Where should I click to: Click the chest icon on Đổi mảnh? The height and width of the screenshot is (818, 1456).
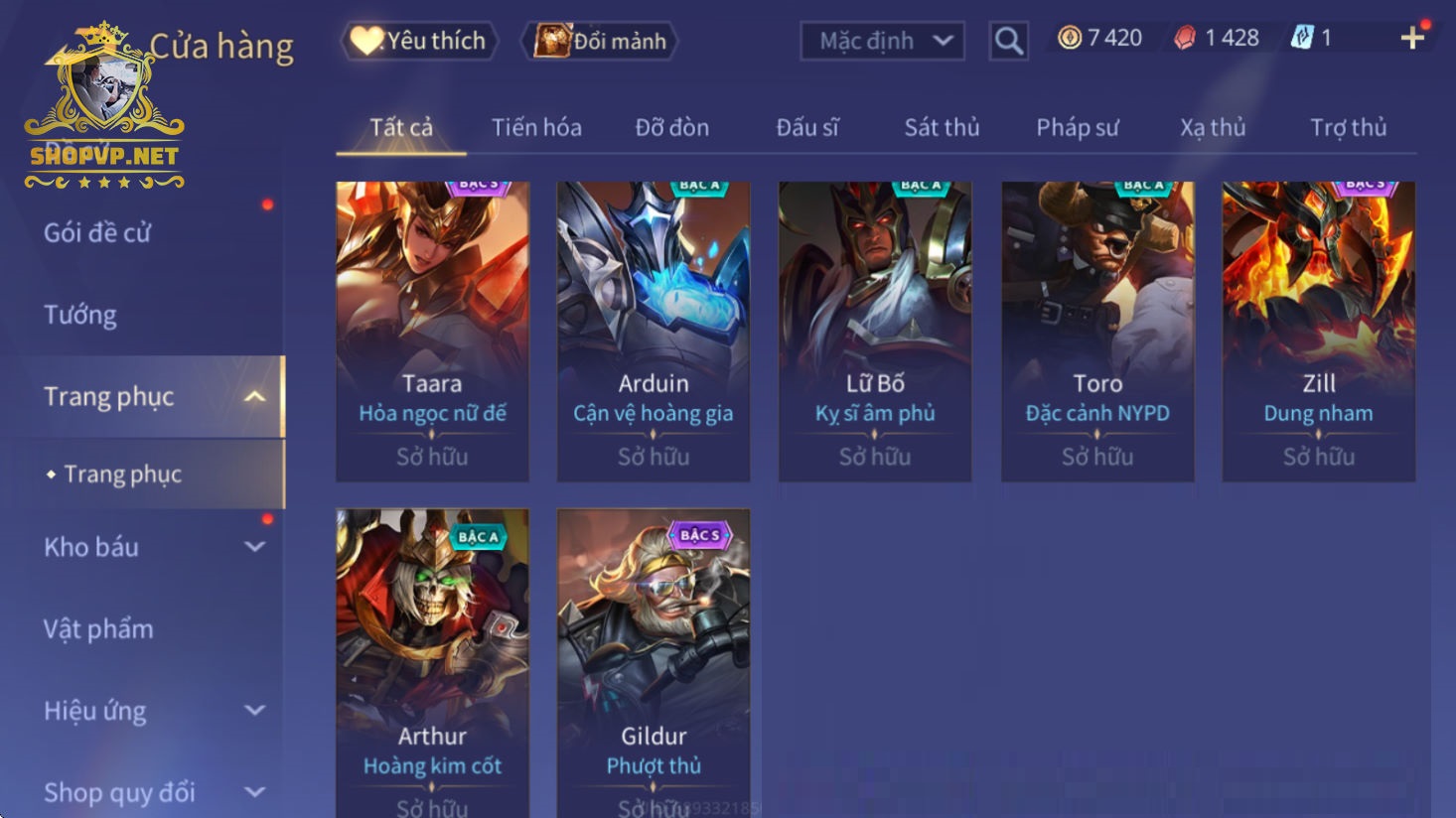pos(552,41)
